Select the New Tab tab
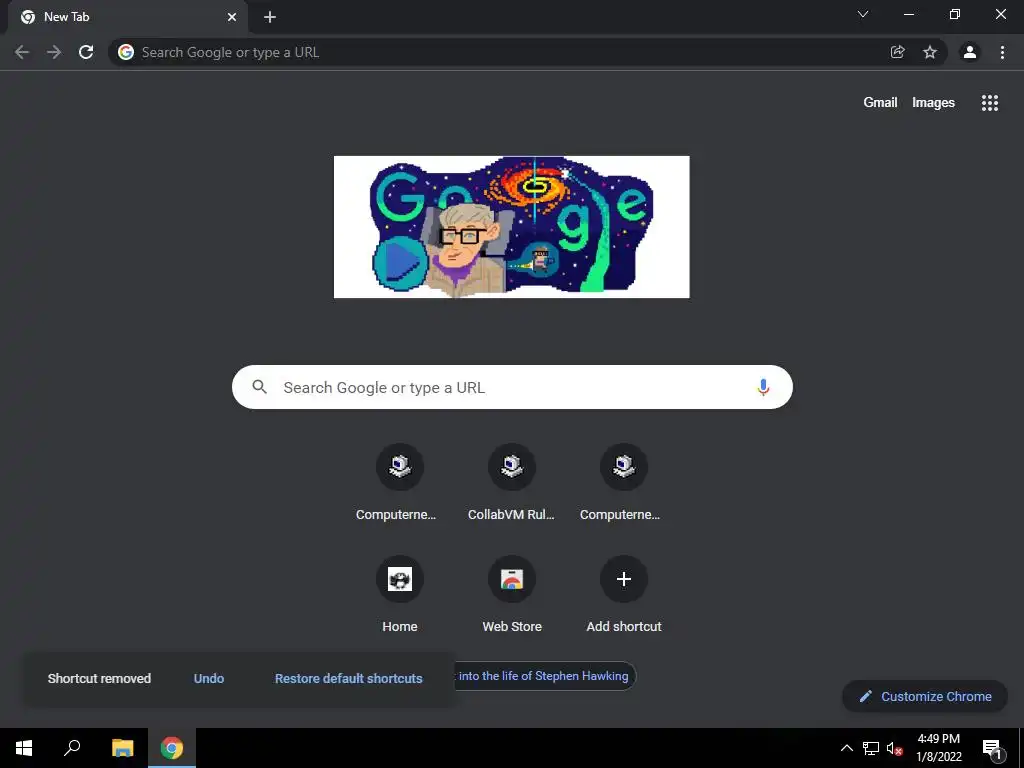Screen dimensions: 1024x768 point(127,17)
